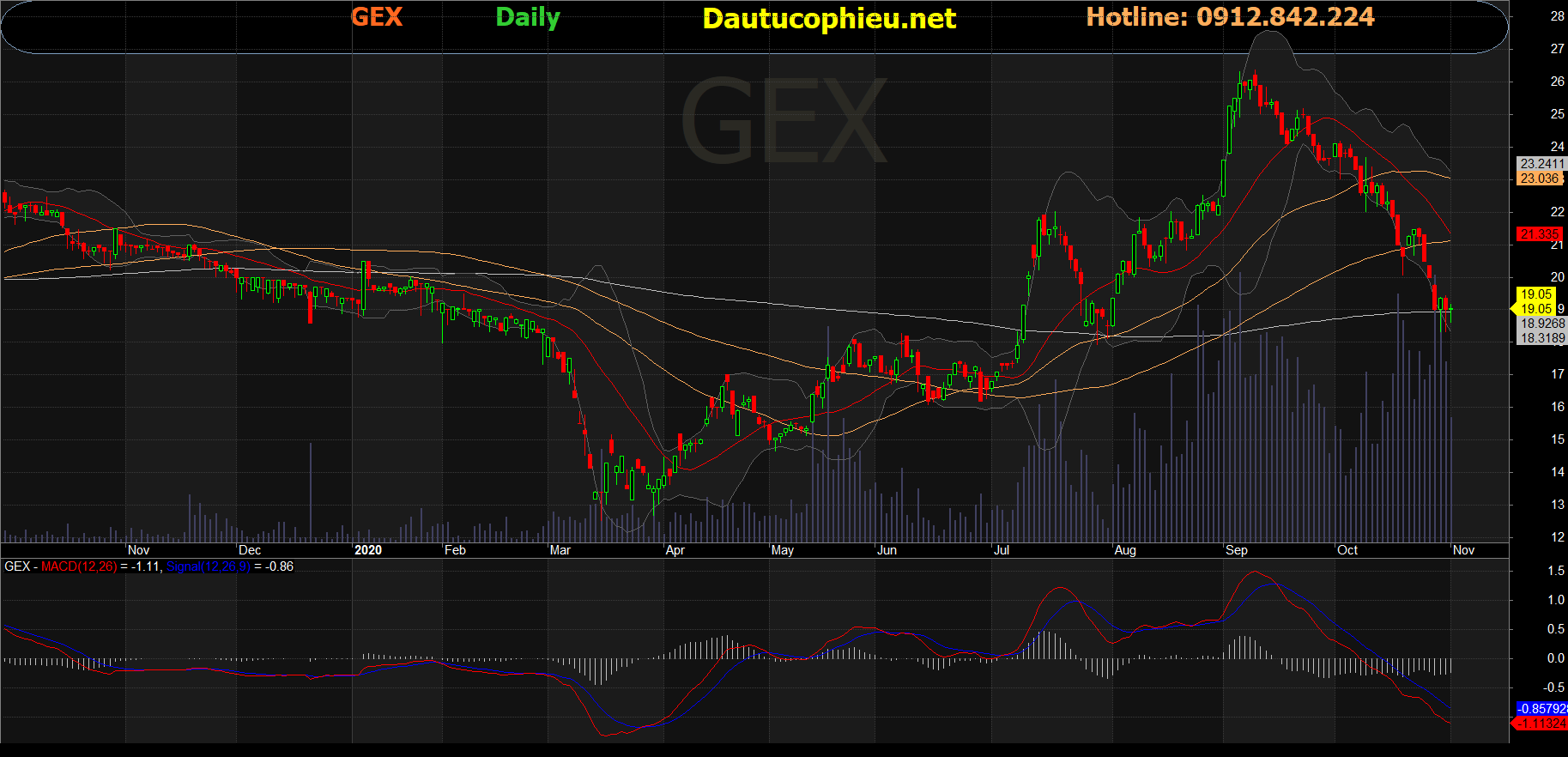
Task: Click the blue Signal(12,26,9) indicator label
Action: pos(209,566)
